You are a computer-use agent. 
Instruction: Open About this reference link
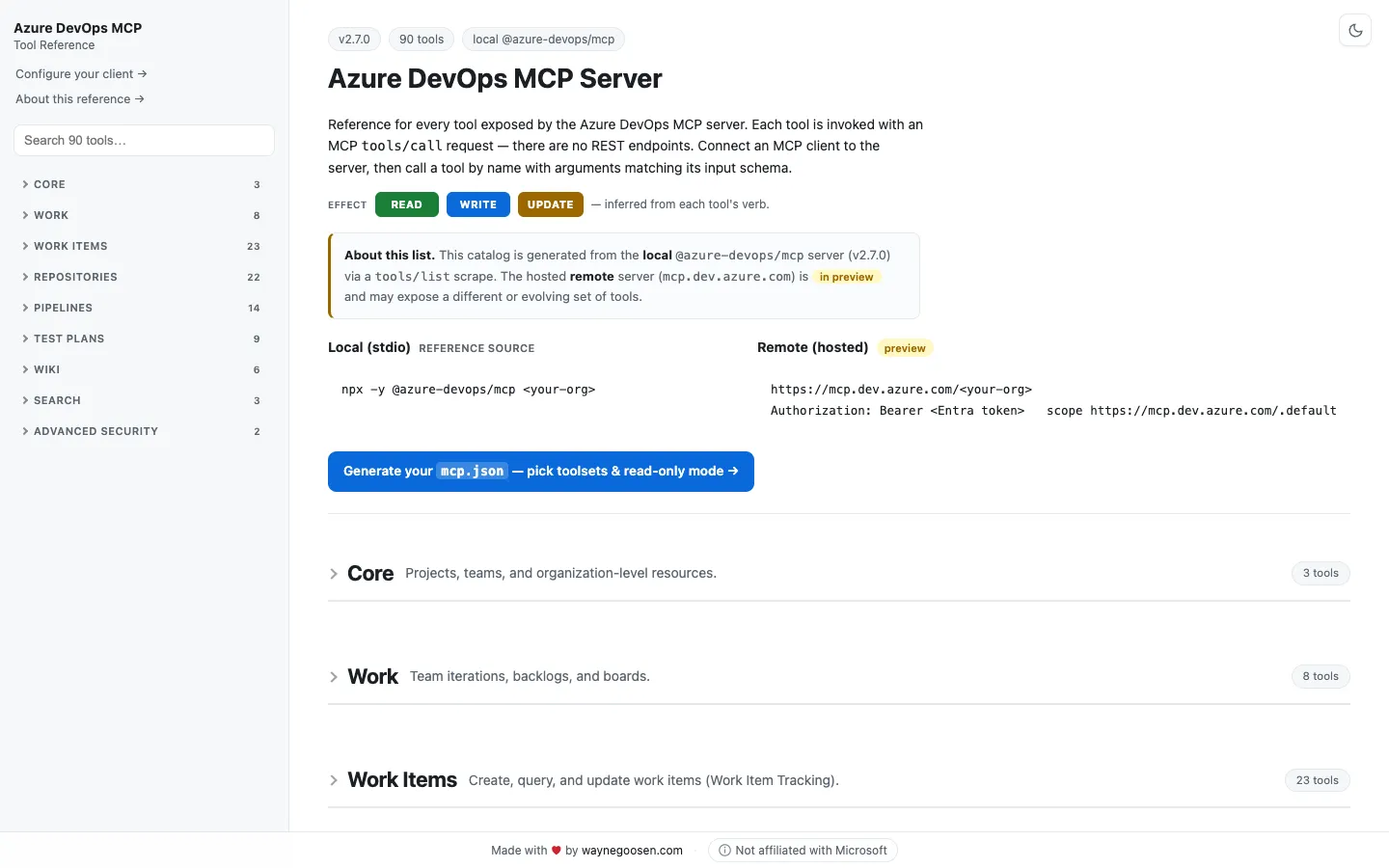pyautogui.click(x=80, y=99)
